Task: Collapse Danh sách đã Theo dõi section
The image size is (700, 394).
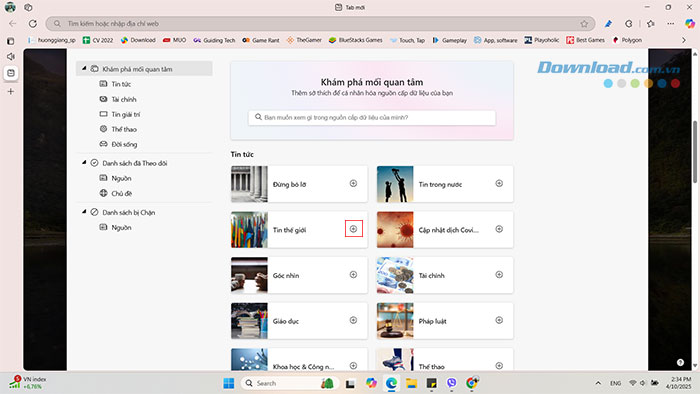Action: [84, 163]
